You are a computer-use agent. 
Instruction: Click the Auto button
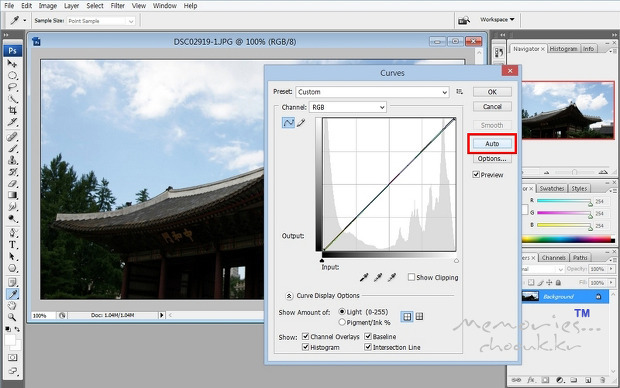click(492, 144)
